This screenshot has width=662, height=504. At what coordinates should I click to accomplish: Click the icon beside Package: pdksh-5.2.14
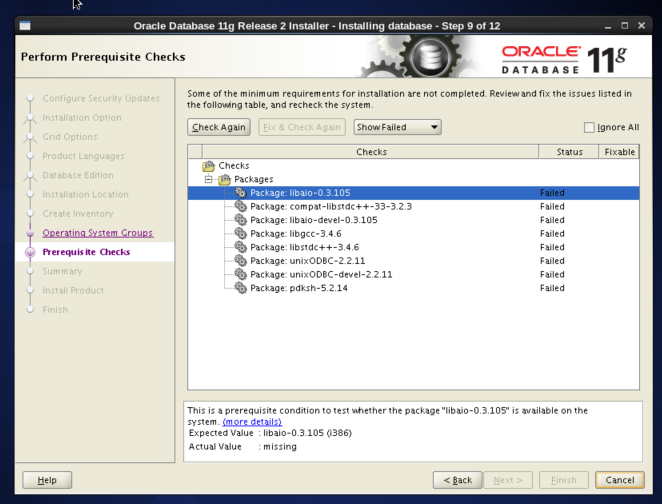coord(240,288)
